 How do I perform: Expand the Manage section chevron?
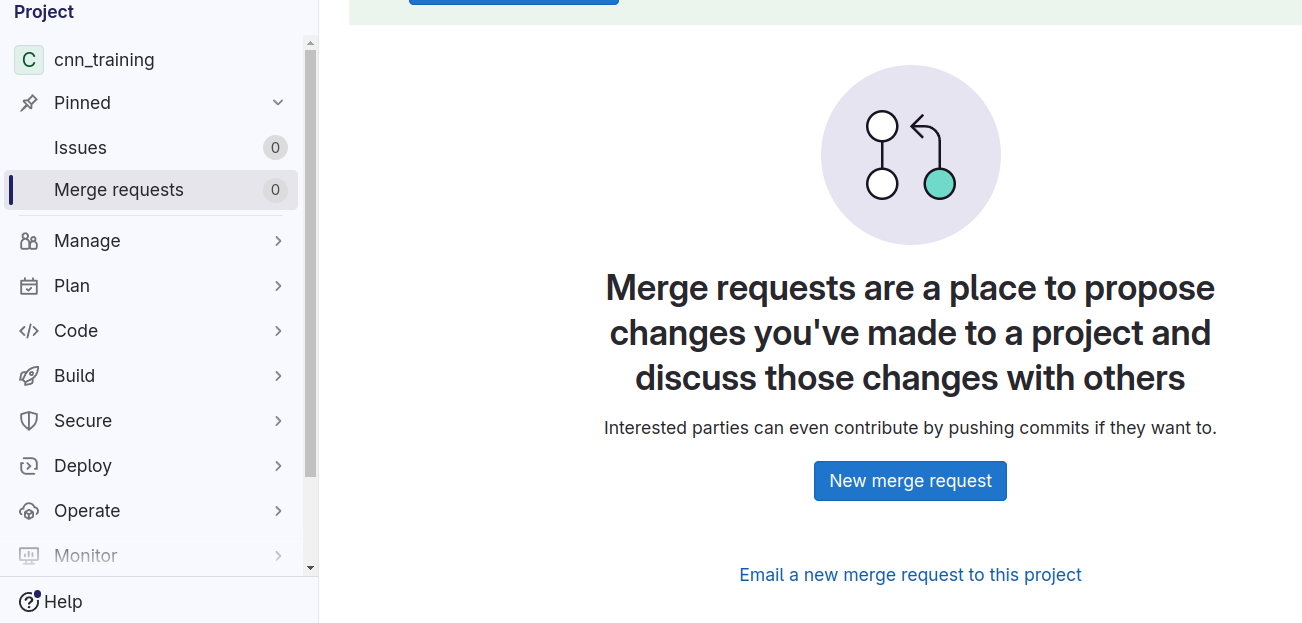click(278, 241)
